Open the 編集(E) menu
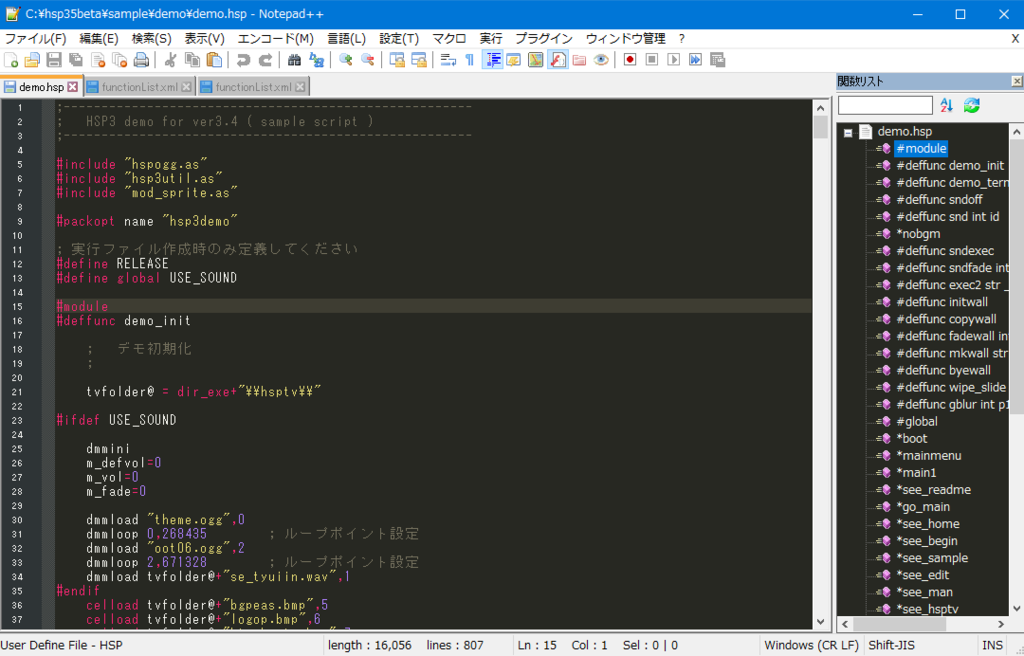The width and height of the screenshot is (1024, 656). click(x=99, y=39)
